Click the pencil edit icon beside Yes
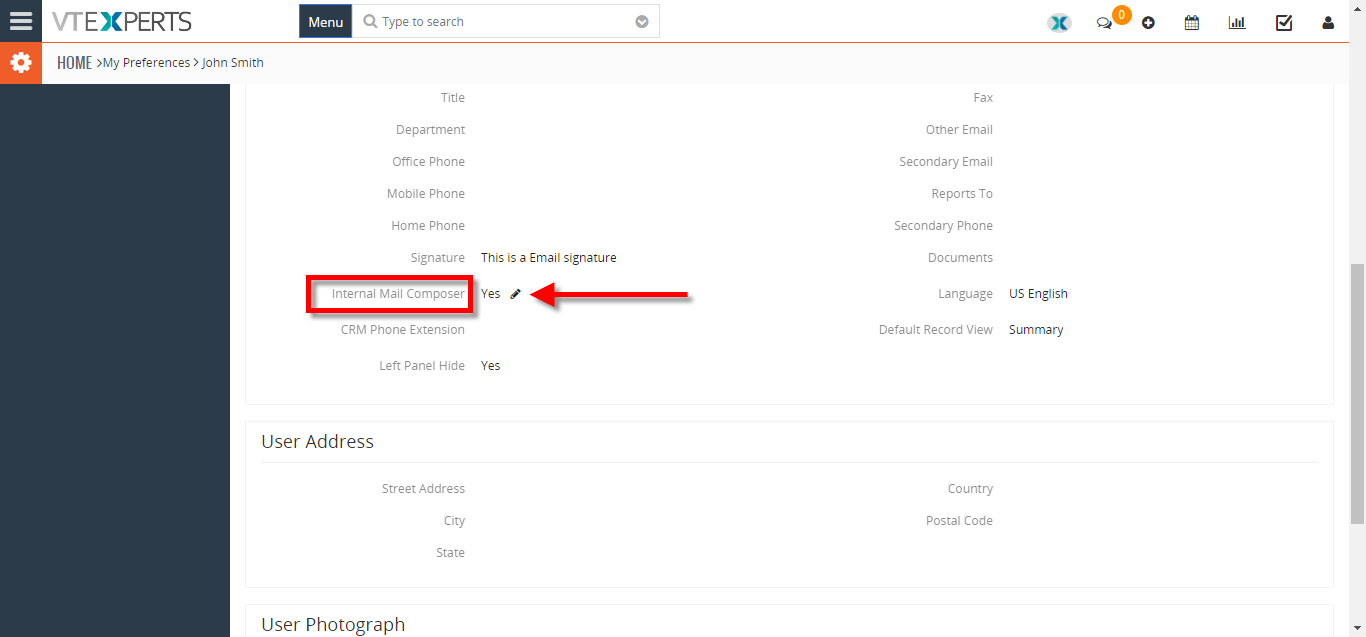 [x=516, y=294]
